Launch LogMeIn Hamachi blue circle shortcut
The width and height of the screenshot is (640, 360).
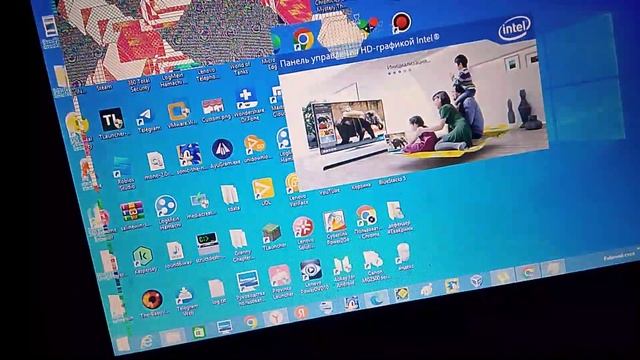(166, 207)
